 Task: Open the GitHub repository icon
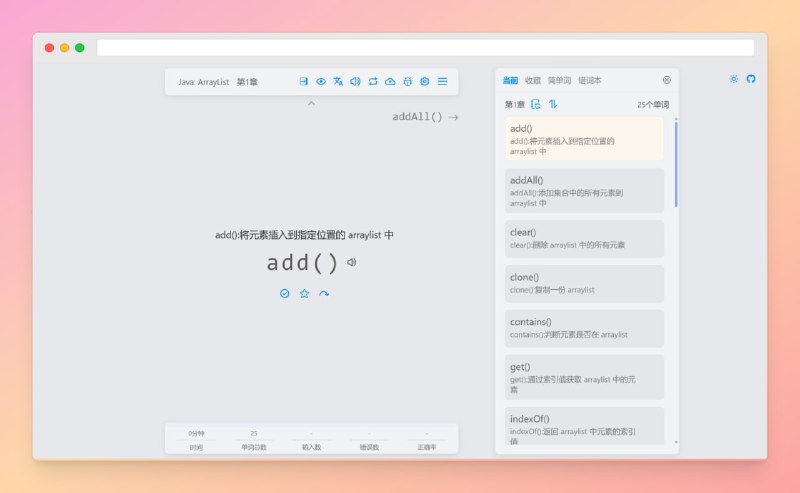point(751,79)
